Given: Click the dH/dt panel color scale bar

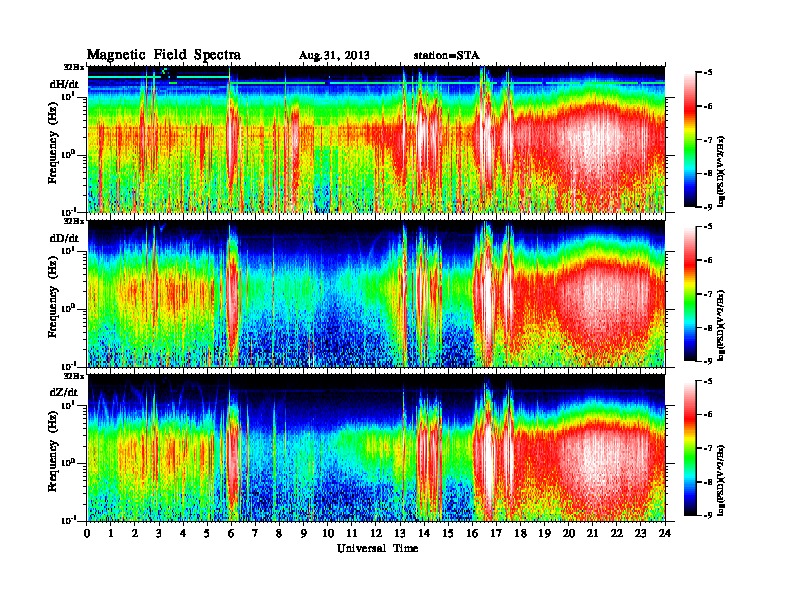Looking at the screenshot, I should coord(689,139).
